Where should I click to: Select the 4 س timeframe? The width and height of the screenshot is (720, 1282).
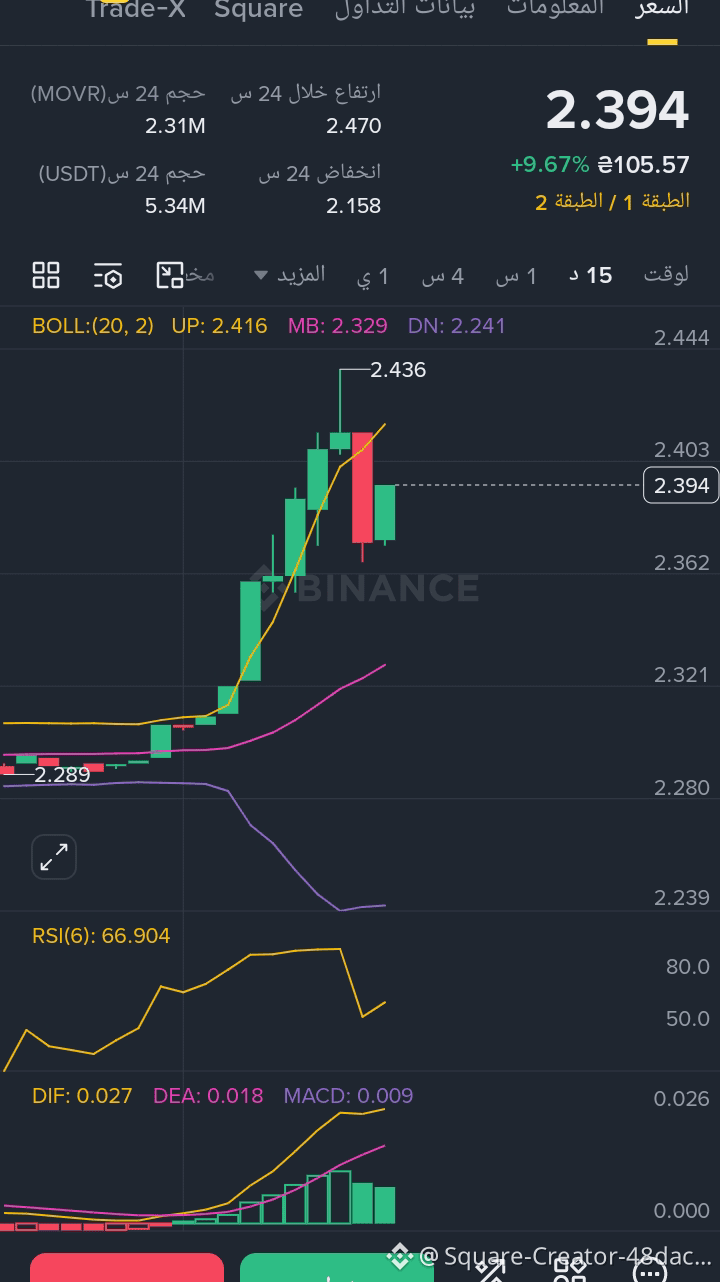442,276
